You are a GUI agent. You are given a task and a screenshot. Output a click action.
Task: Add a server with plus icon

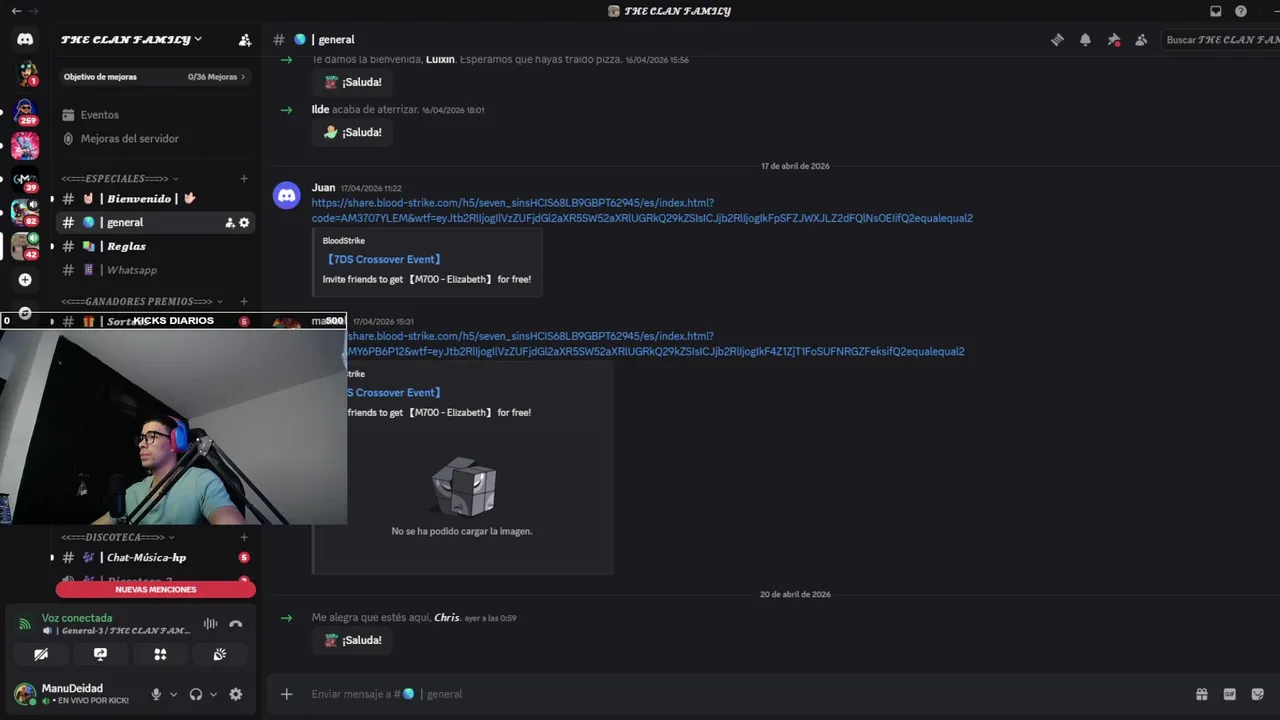25,280
